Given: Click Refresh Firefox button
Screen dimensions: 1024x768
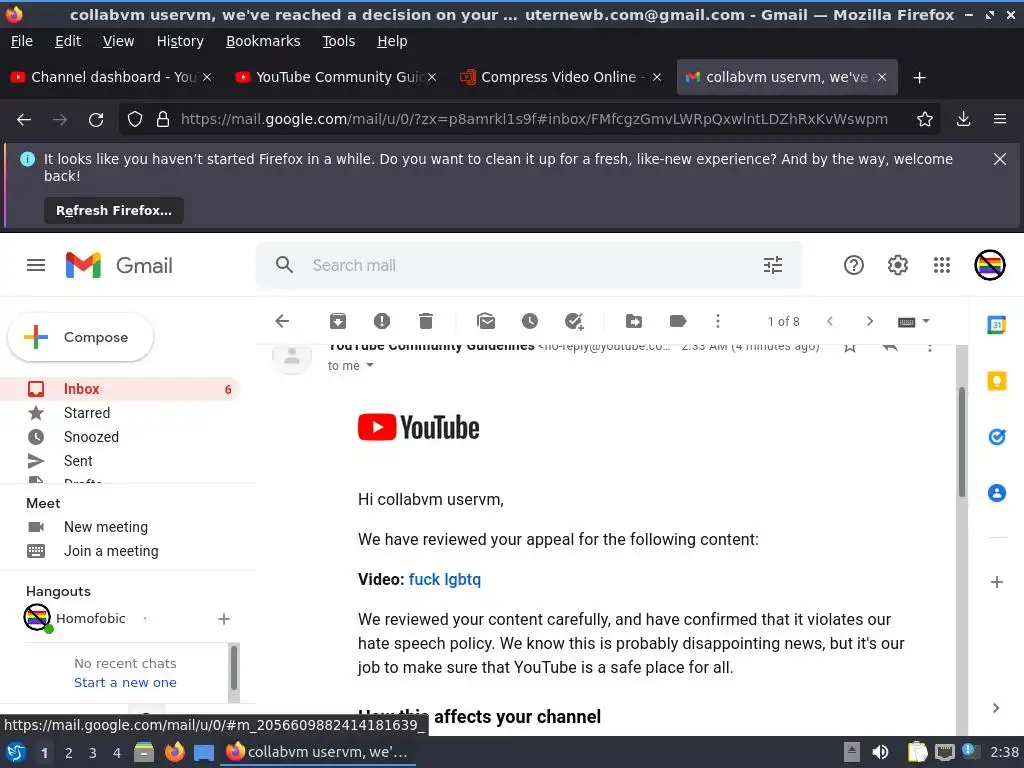Looking at the screenshot, I should click(x=114, y=210).
